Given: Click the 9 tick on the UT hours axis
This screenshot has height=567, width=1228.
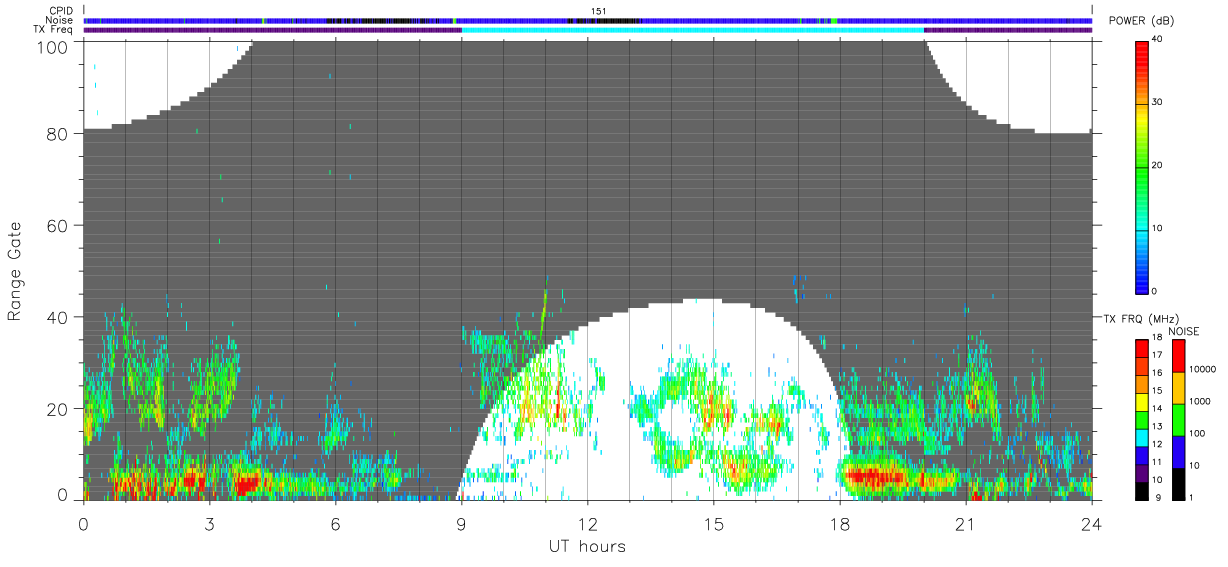Looking at the screenshot, I should click(x=461, y=523).
